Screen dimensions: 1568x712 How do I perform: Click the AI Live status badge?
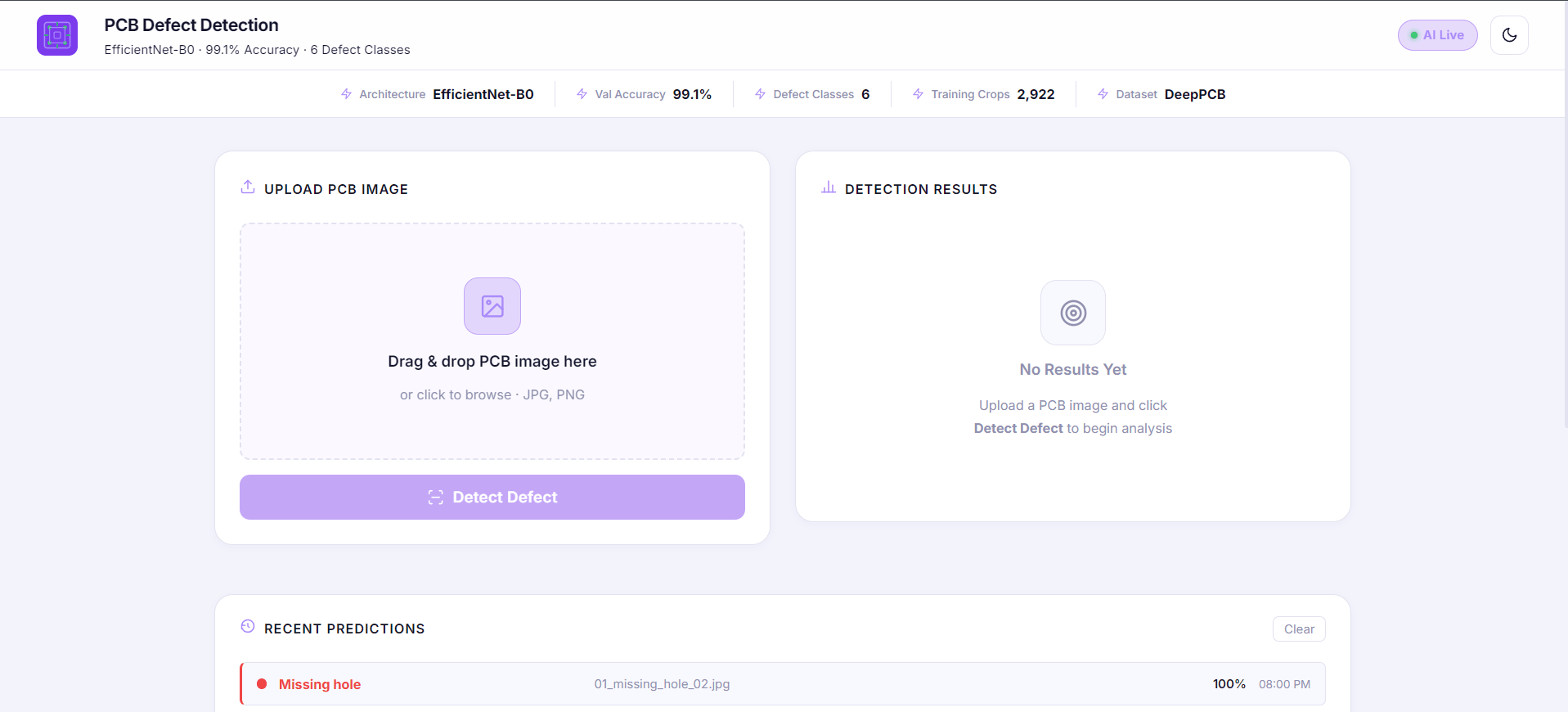click(x=1437, y=35)
